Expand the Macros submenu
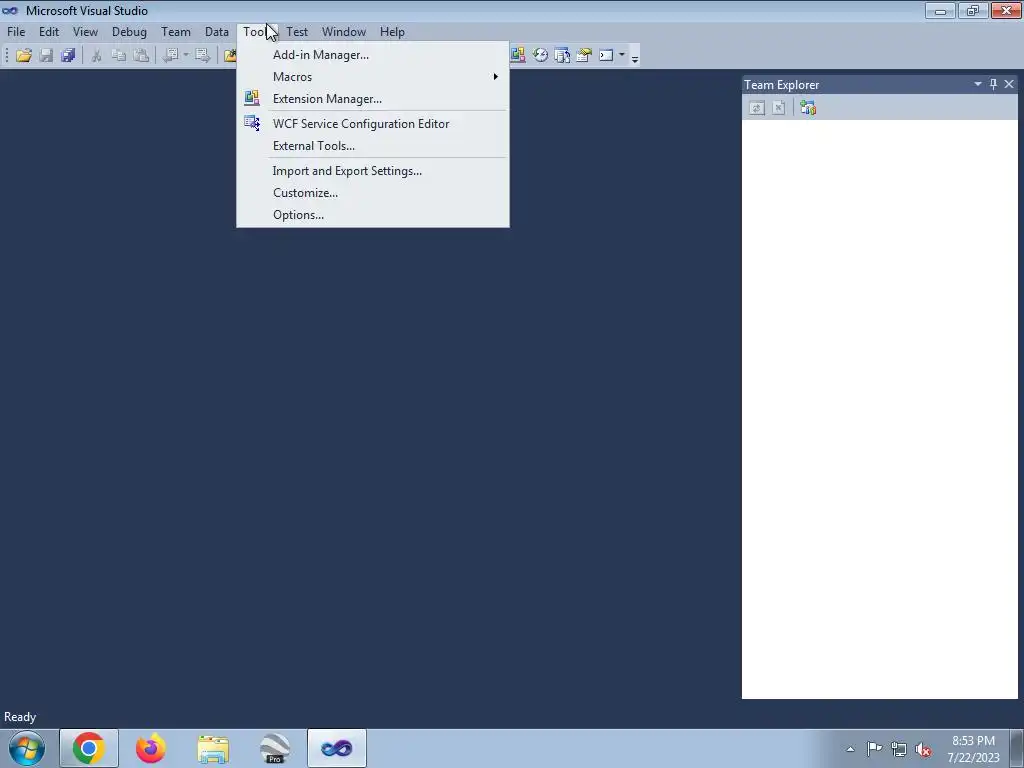This screenshot has height=768, width=1024. 373,77
